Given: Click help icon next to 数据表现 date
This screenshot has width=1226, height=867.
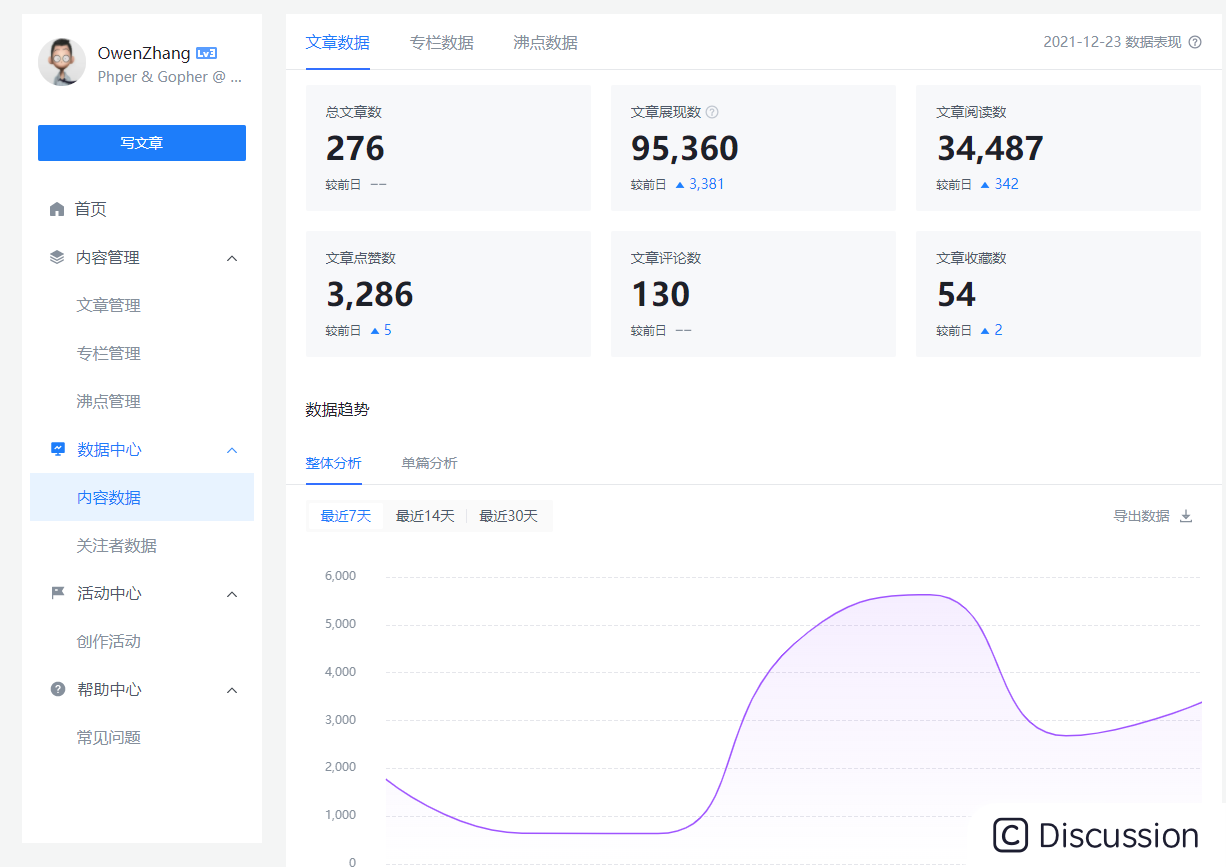Looking at the screenshot, I should [1195, 42].
